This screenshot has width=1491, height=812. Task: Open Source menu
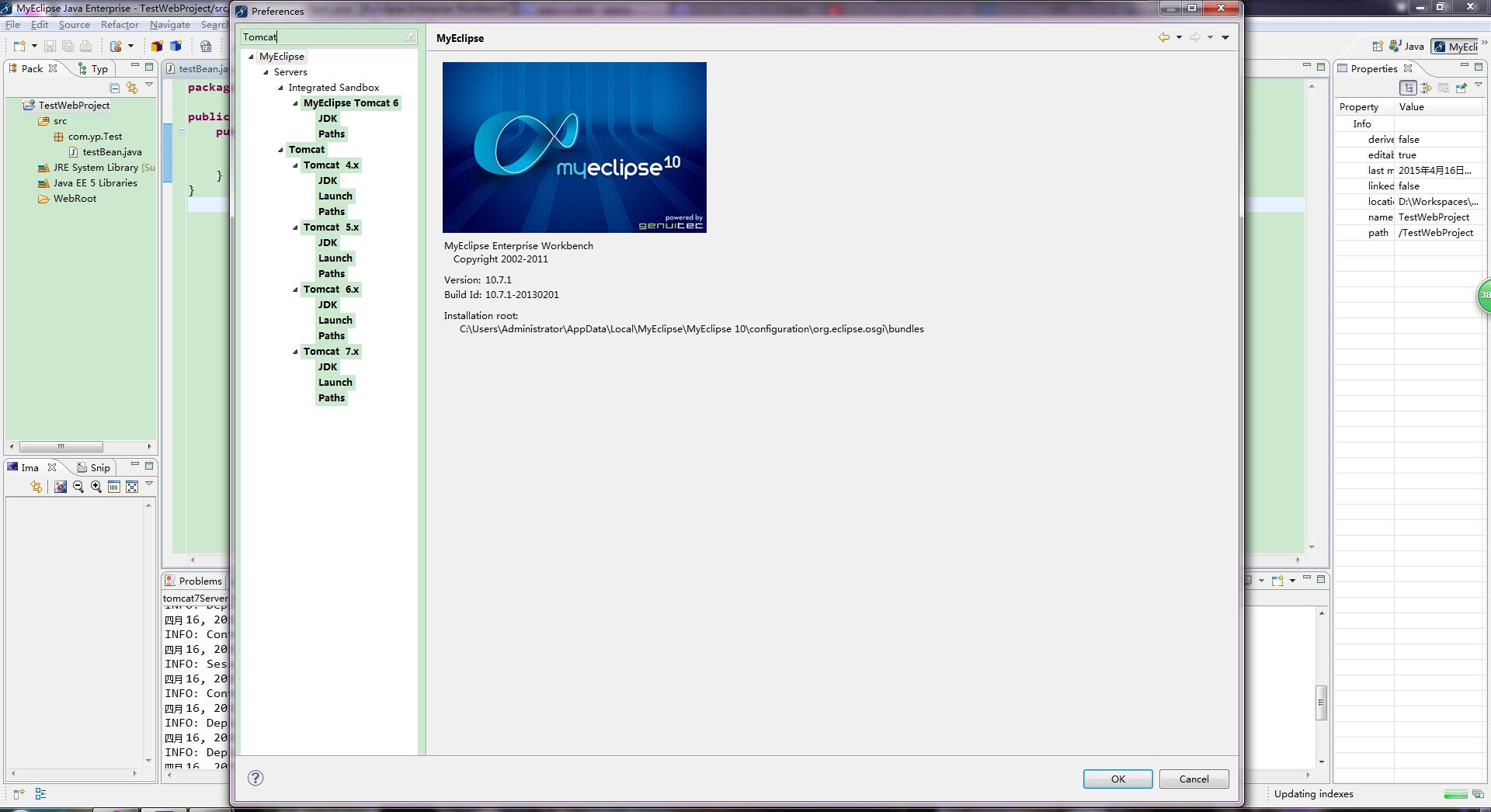74,25
